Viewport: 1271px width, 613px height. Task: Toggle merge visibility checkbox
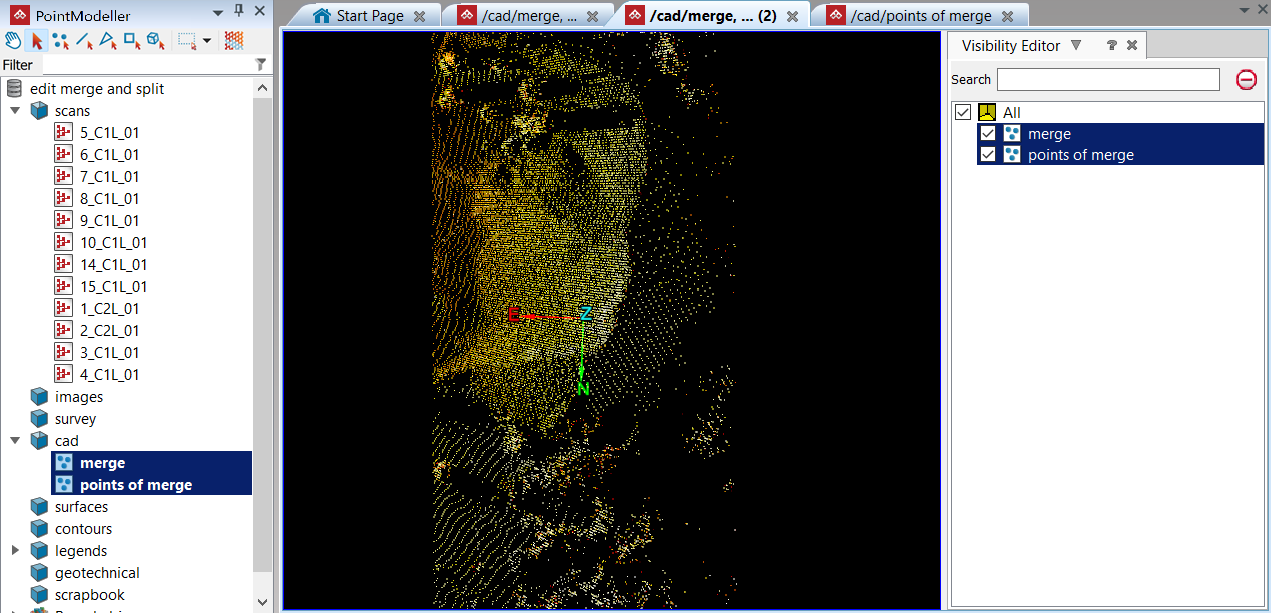(988, 134)
